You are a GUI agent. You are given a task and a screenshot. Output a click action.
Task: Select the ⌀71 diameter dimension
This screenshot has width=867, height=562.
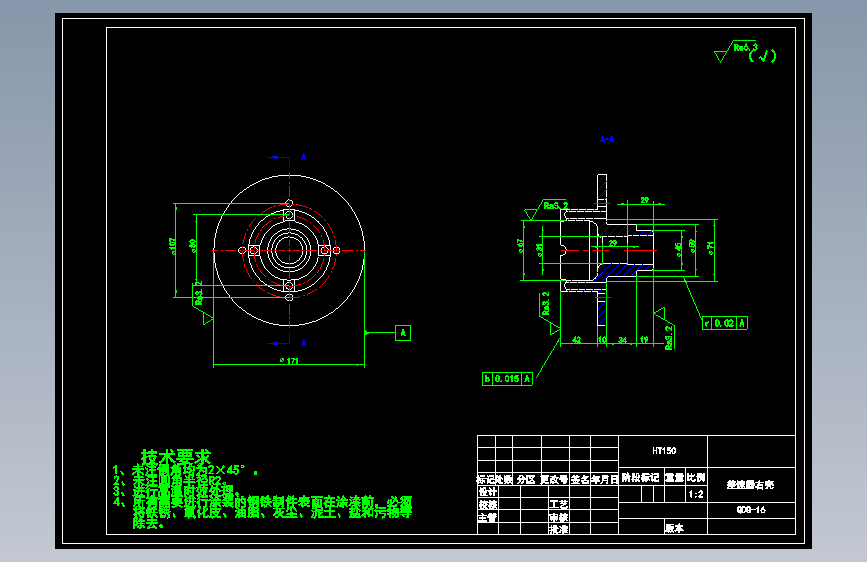click(711, 248)
